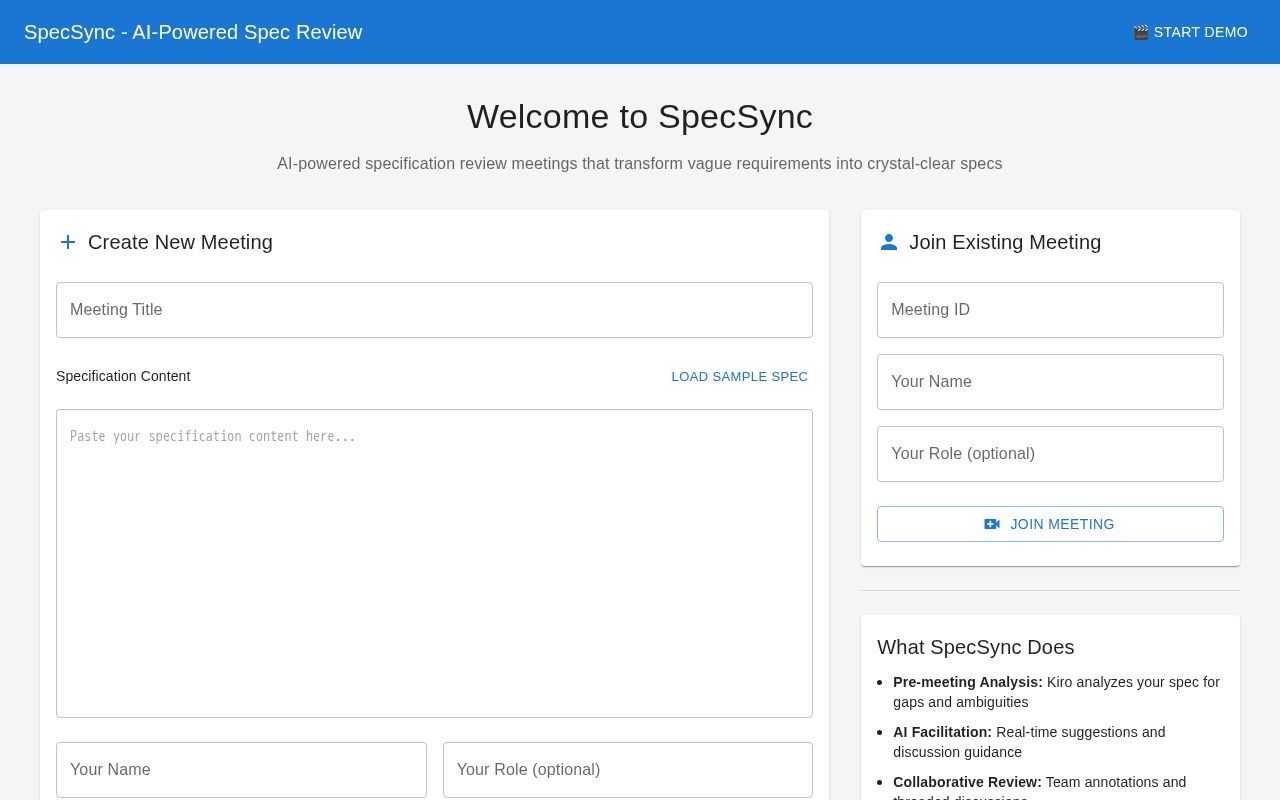Focus the Meeting Title field

pyautogui.click(x=434, y=310)
